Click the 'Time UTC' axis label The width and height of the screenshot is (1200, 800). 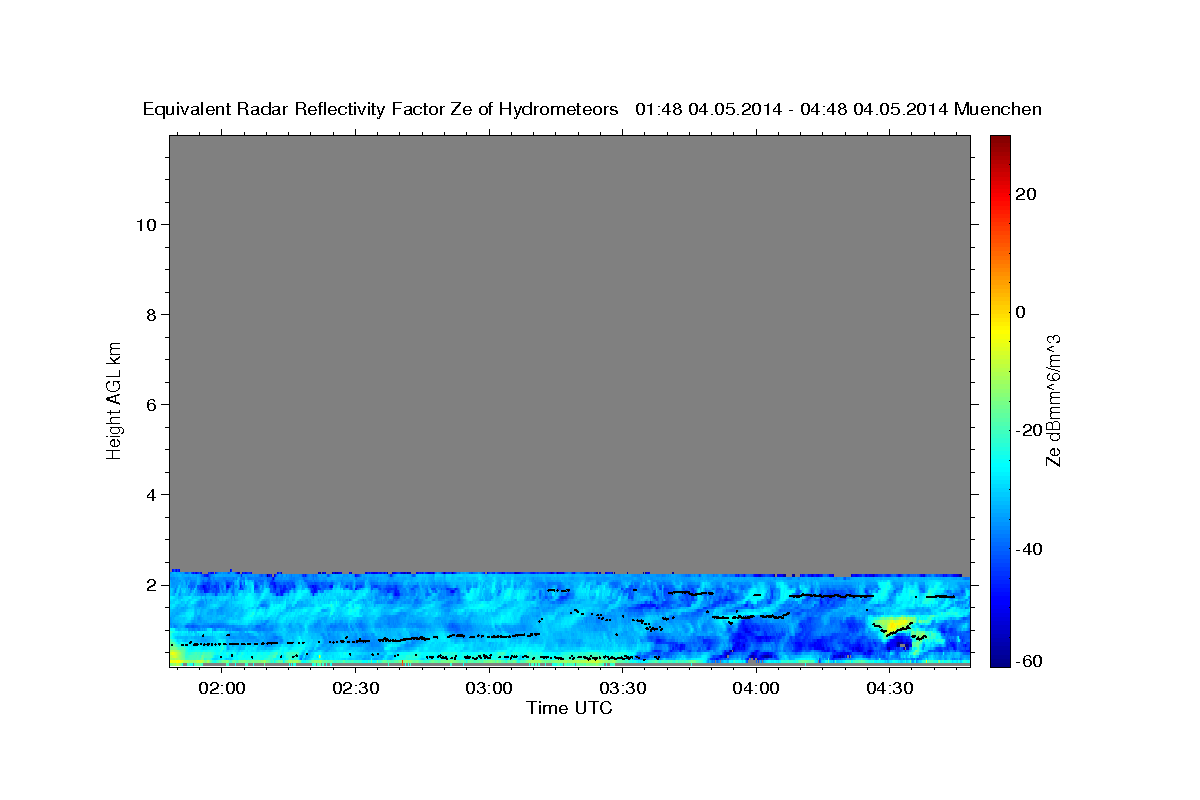tap(569, 708)
